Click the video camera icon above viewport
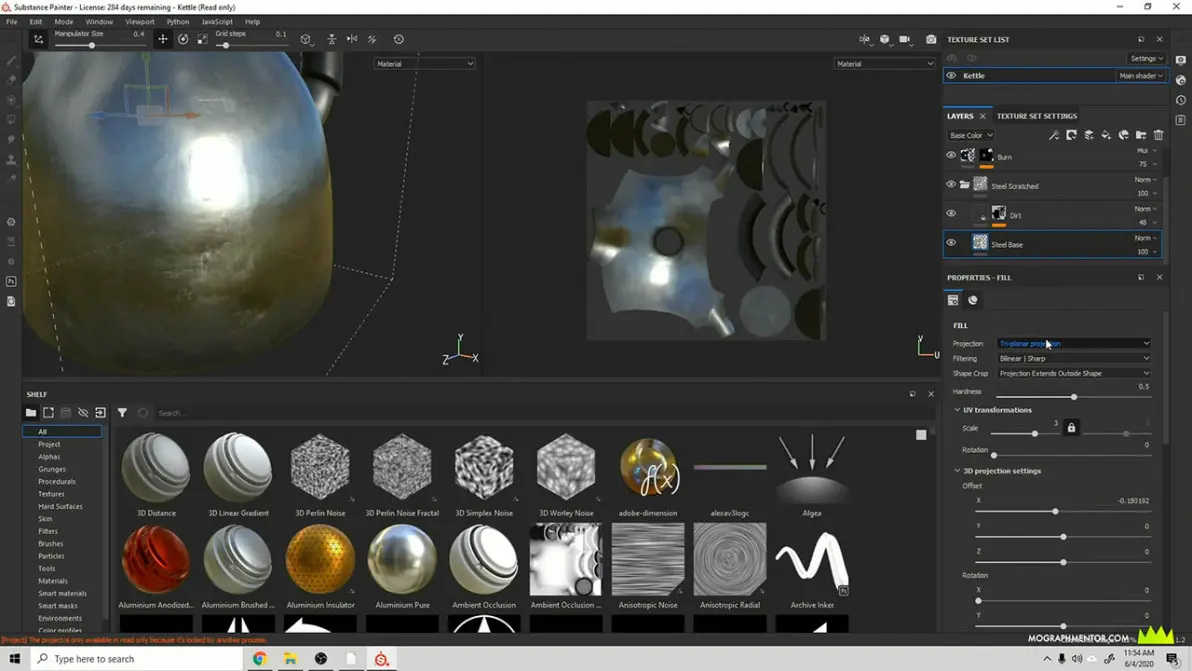This screenshot has width=1192, height=671. pyautogui.click(x=905, y=39)
